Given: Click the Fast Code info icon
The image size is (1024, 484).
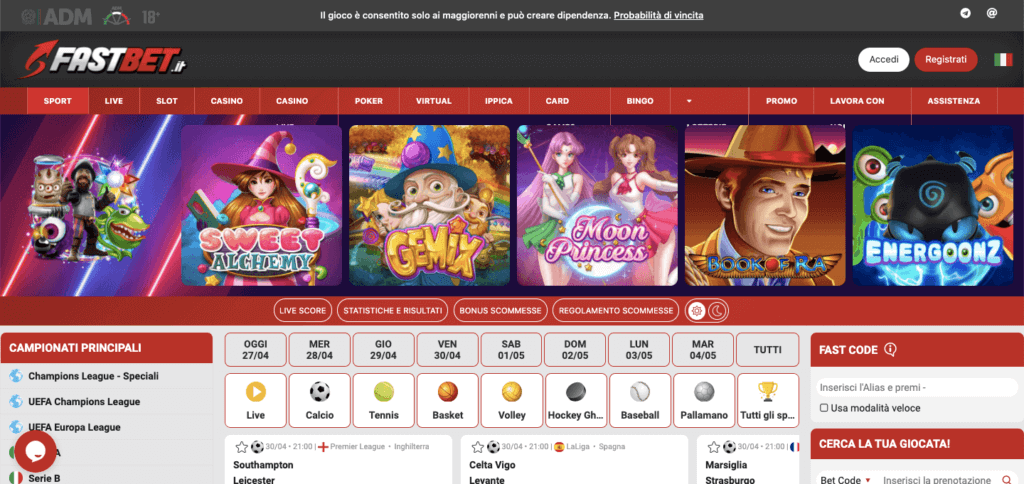Looking at the screenshot, I should tap(890, 349).
